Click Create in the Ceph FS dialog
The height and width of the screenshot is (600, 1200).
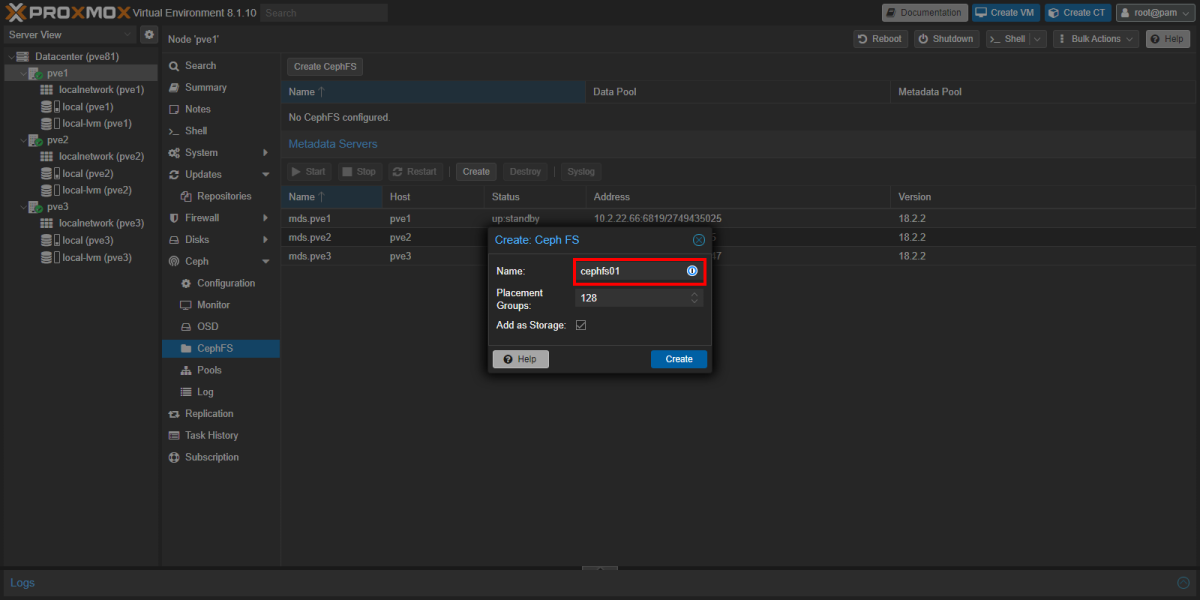pos(679,359)
